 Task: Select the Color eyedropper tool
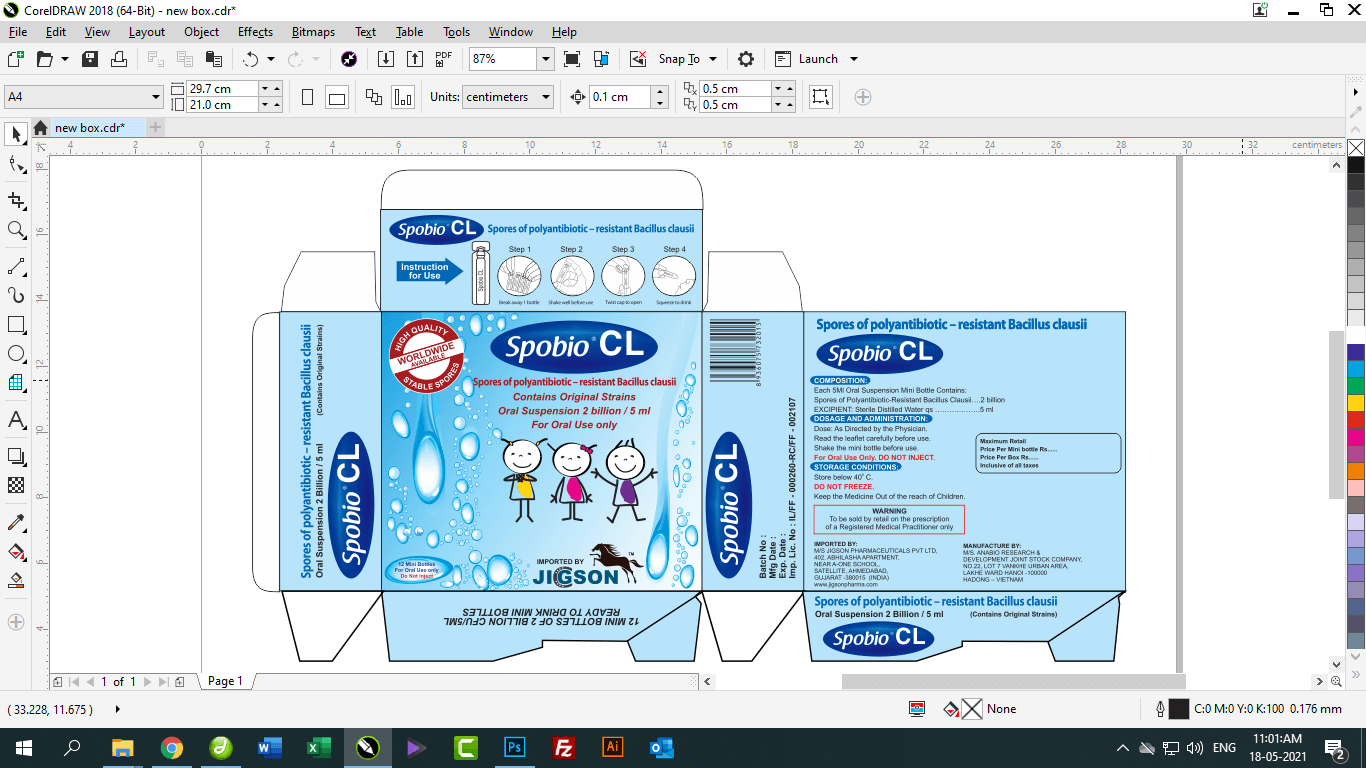(x=16, y=522)
